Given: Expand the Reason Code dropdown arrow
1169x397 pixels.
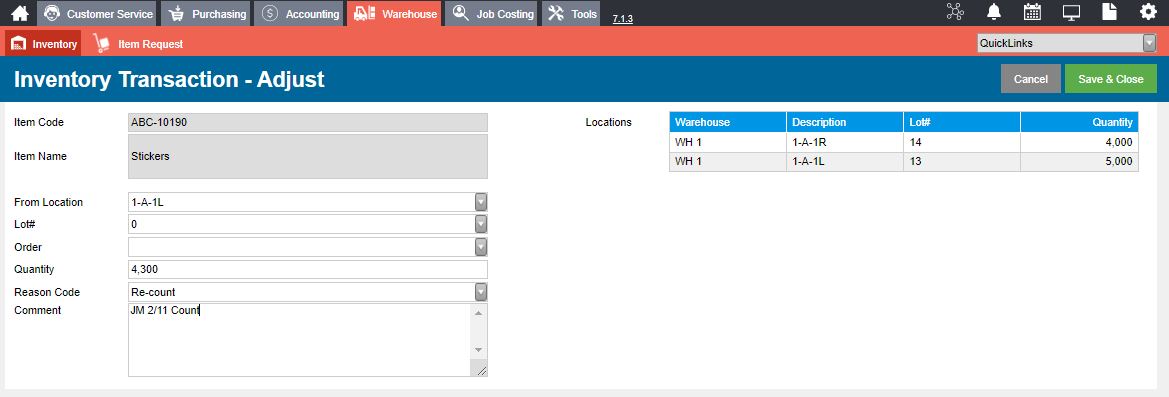Looking at the screenshot, I should 481,292.
